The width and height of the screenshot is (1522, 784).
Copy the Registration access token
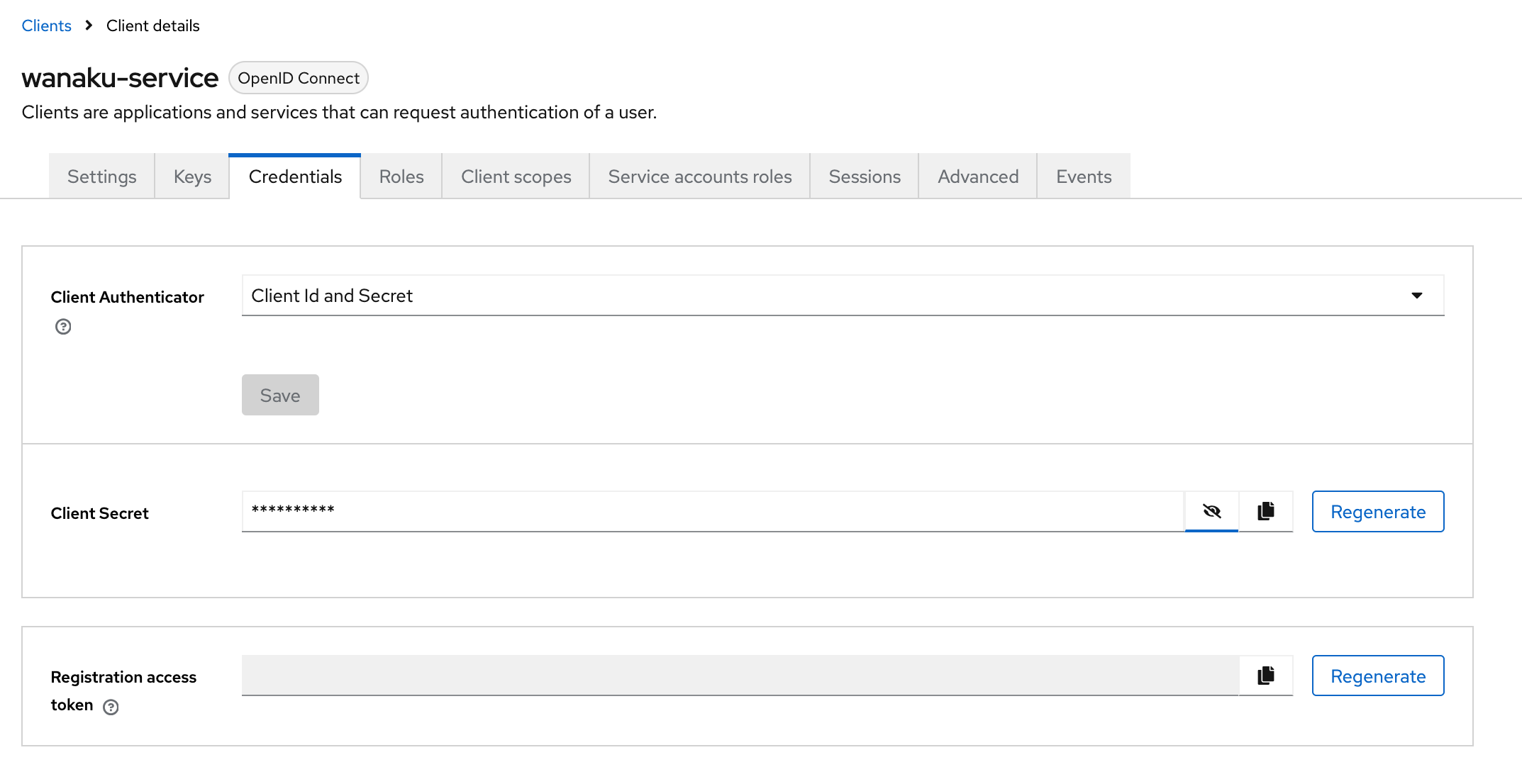1265,676
